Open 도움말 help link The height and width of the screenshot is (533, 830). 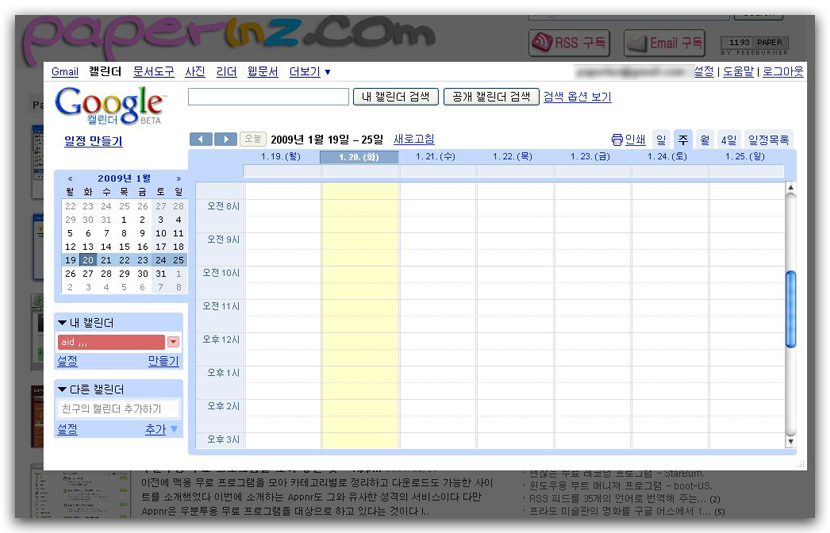pyautogui.click(x=738, y=71)
